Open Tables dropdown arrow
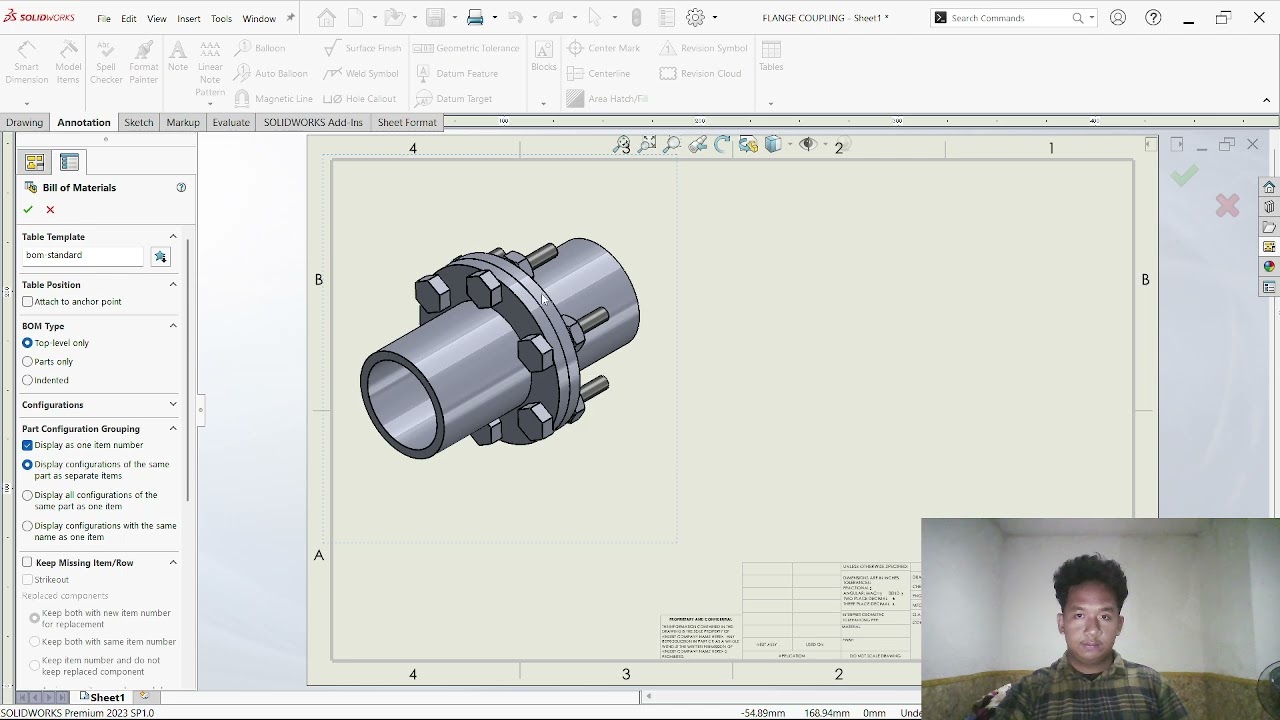 pyautogui.click(x=770, y=103)
